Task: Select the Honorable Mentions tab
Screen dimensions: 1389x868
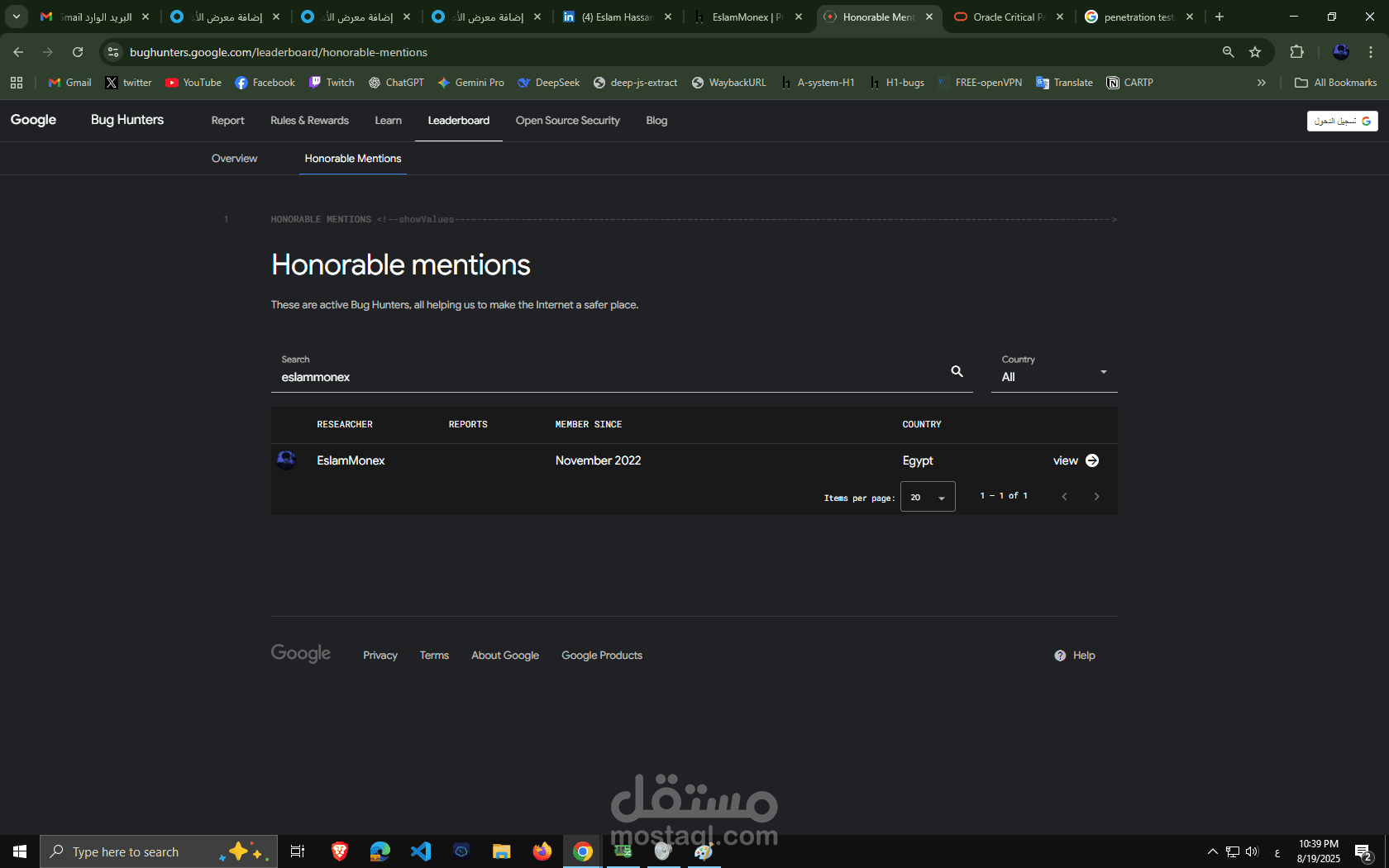Action: [353, 159]
